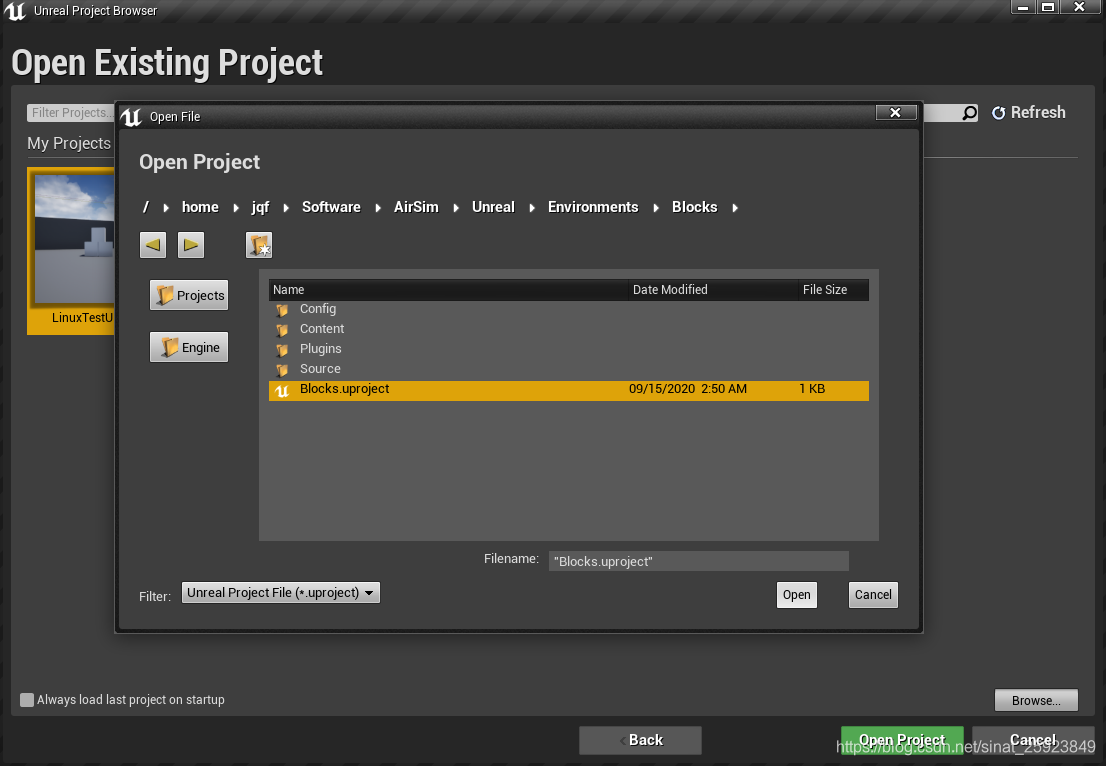1106x766 pixels.
Task: Navigate to Environments breadcrumb
Action: (593, 207)
